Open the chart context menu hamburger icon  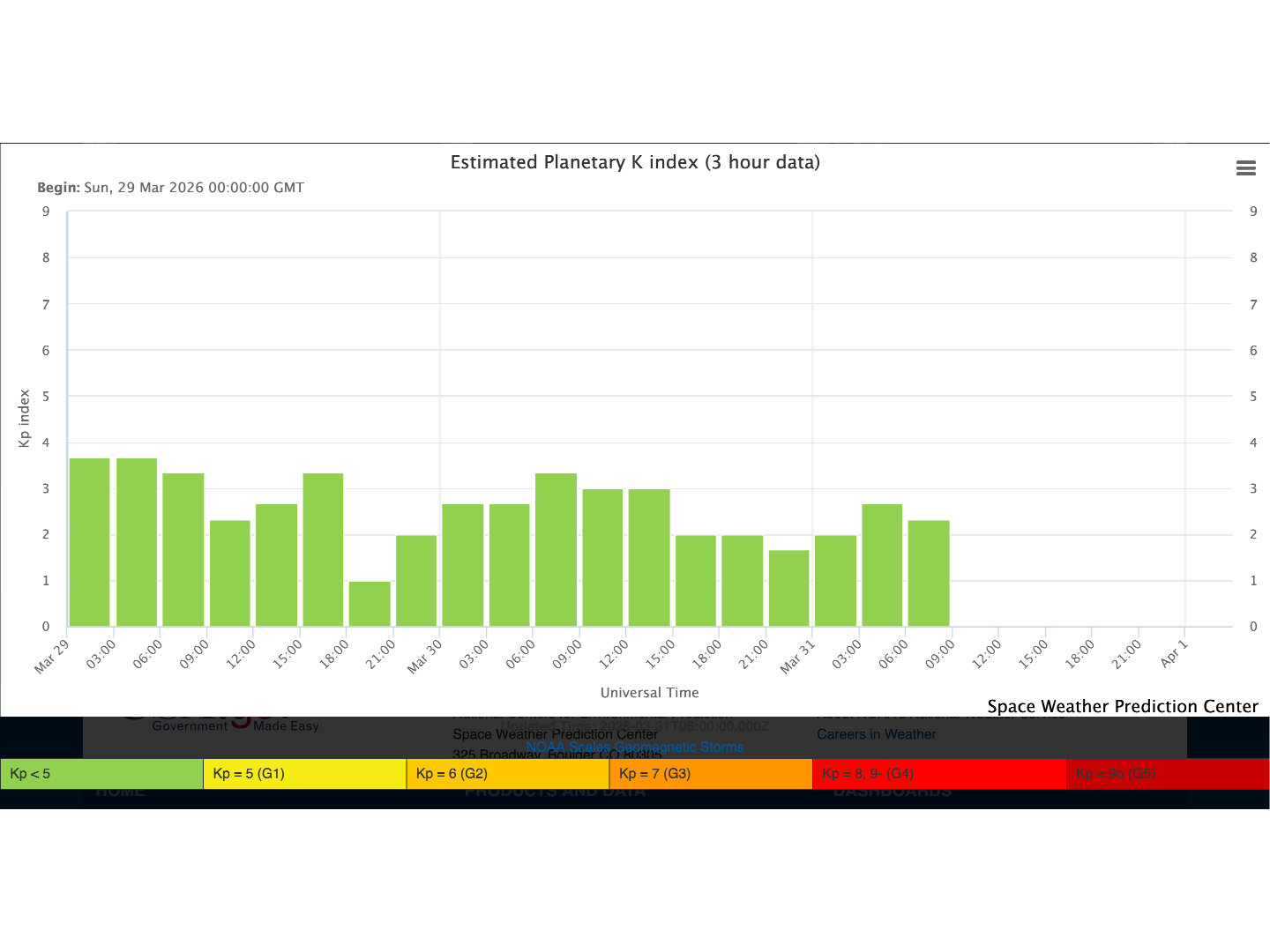(1245, 168)
